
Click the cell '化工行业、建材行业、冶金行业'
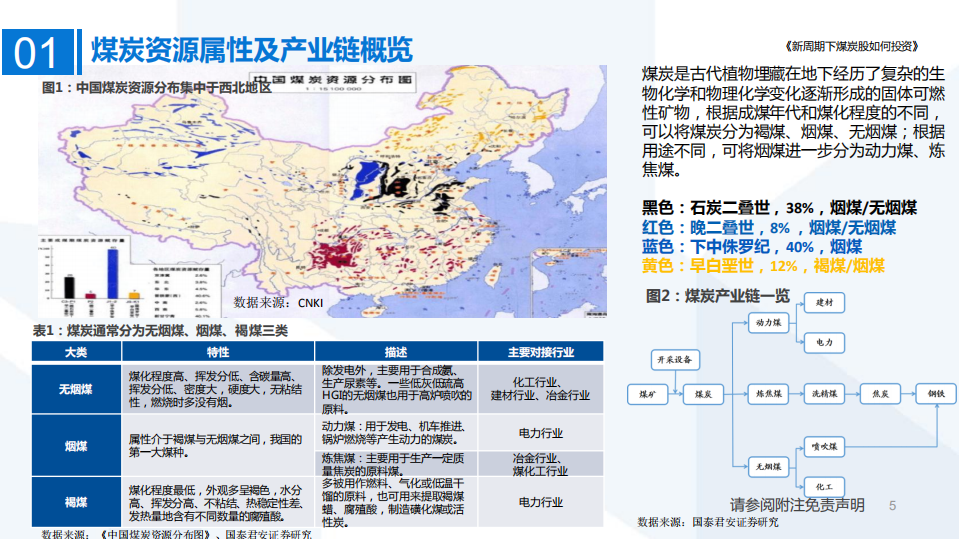pos(541,389)
